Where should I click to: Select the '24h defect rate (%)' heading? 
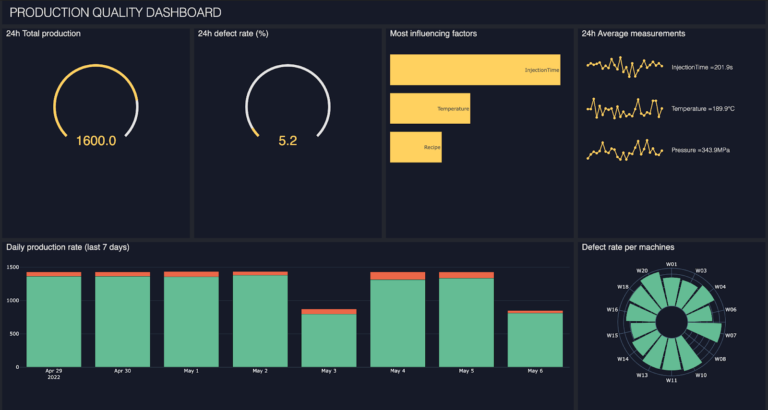click(x=233, y=34)
